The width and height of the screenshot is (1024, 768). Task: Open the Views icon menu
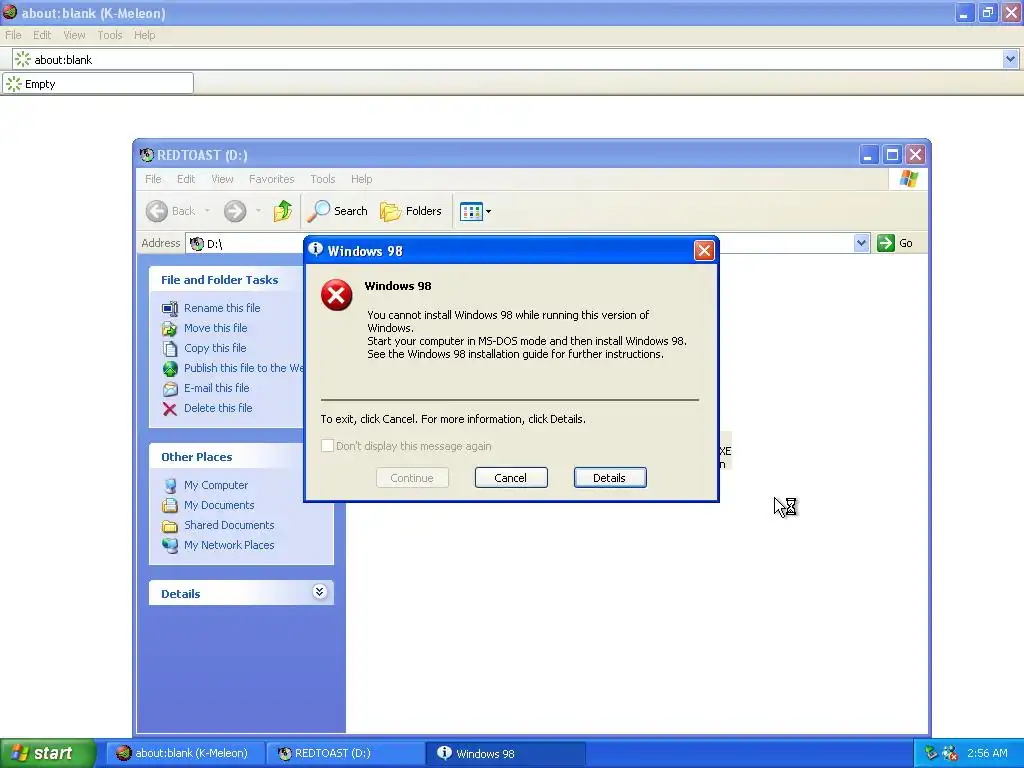[x=471, y=212]
